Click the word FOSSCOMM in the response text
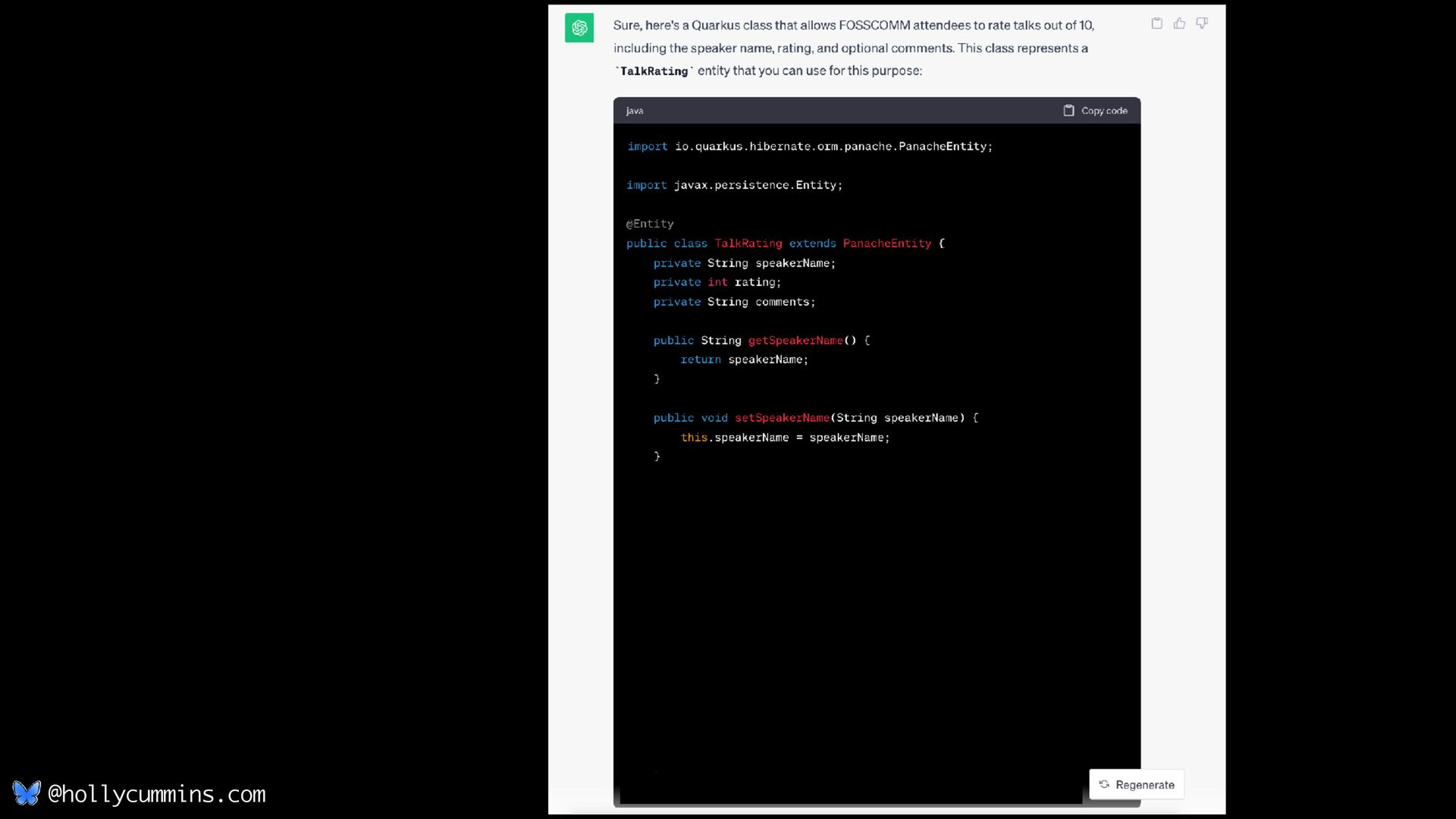The width and height of the screenshot is (1456, 819). pyautogui.click(x=874, y=25)
